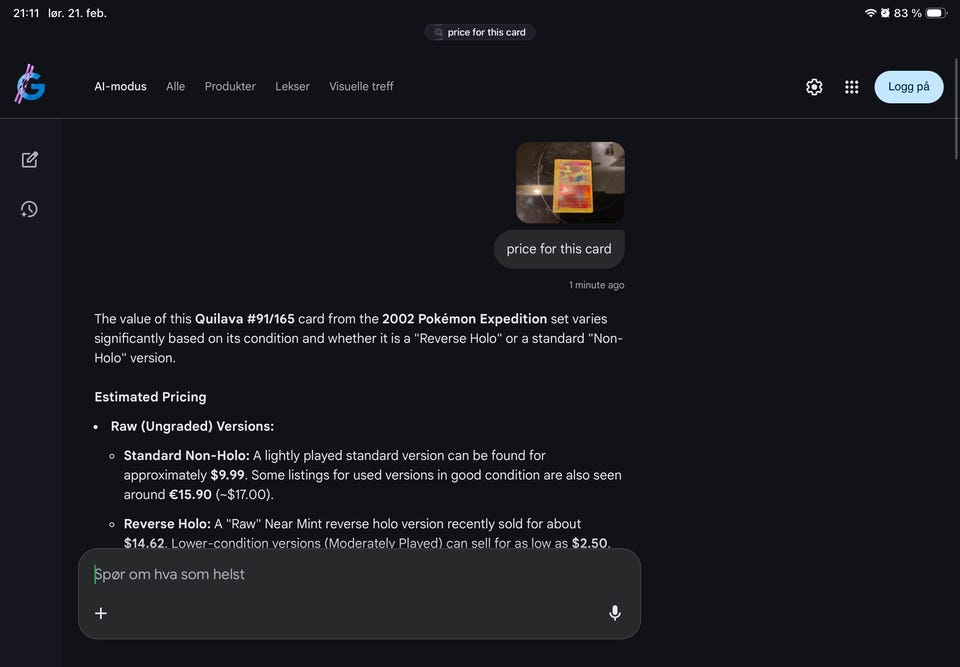The image size is (960, 667).
Task: Click the '1 minute ago' timestamp
Action: point(596,285)
